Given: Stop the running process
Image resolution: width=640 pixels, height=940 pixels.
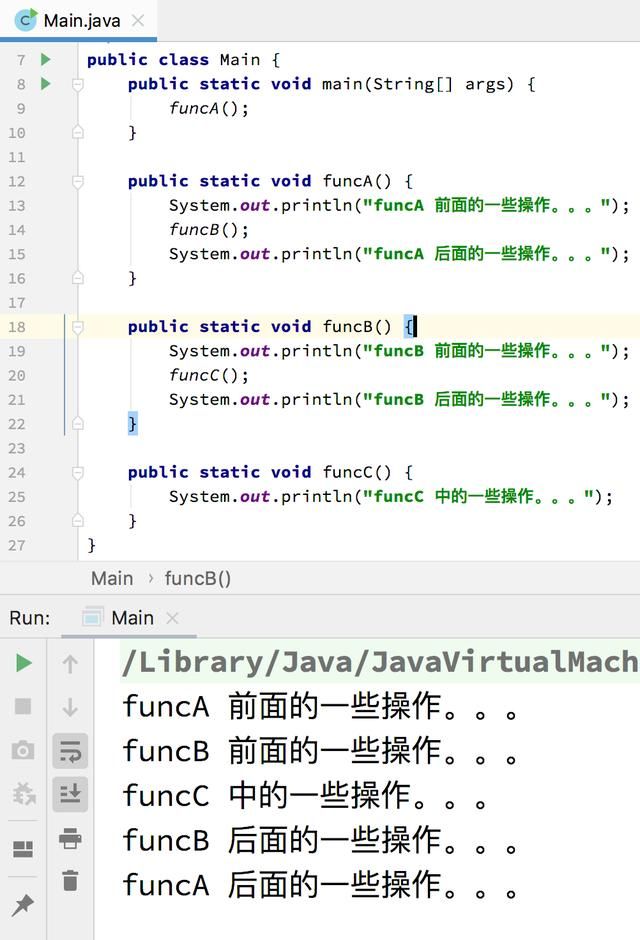Looking at the screenshot, I should coord(23,706).
